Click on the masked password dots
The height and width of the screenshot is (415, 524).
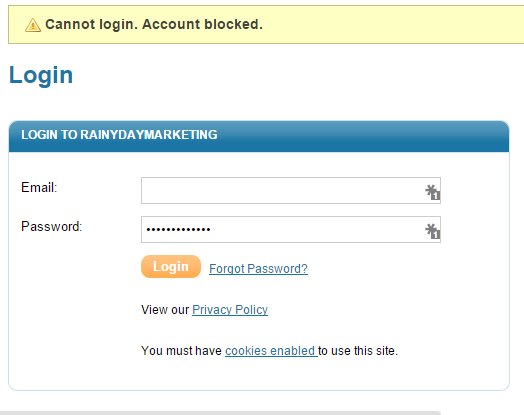point(178,230)
